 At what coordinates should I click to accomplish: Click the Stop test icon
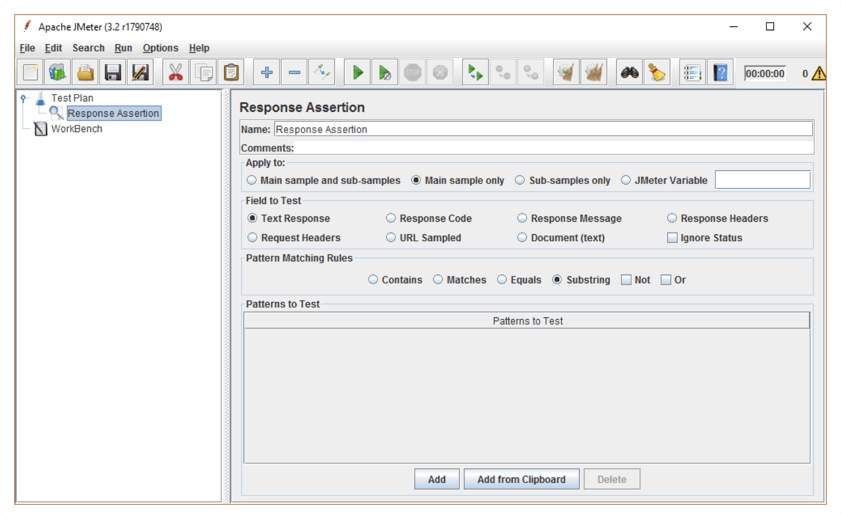click(412, 72)
